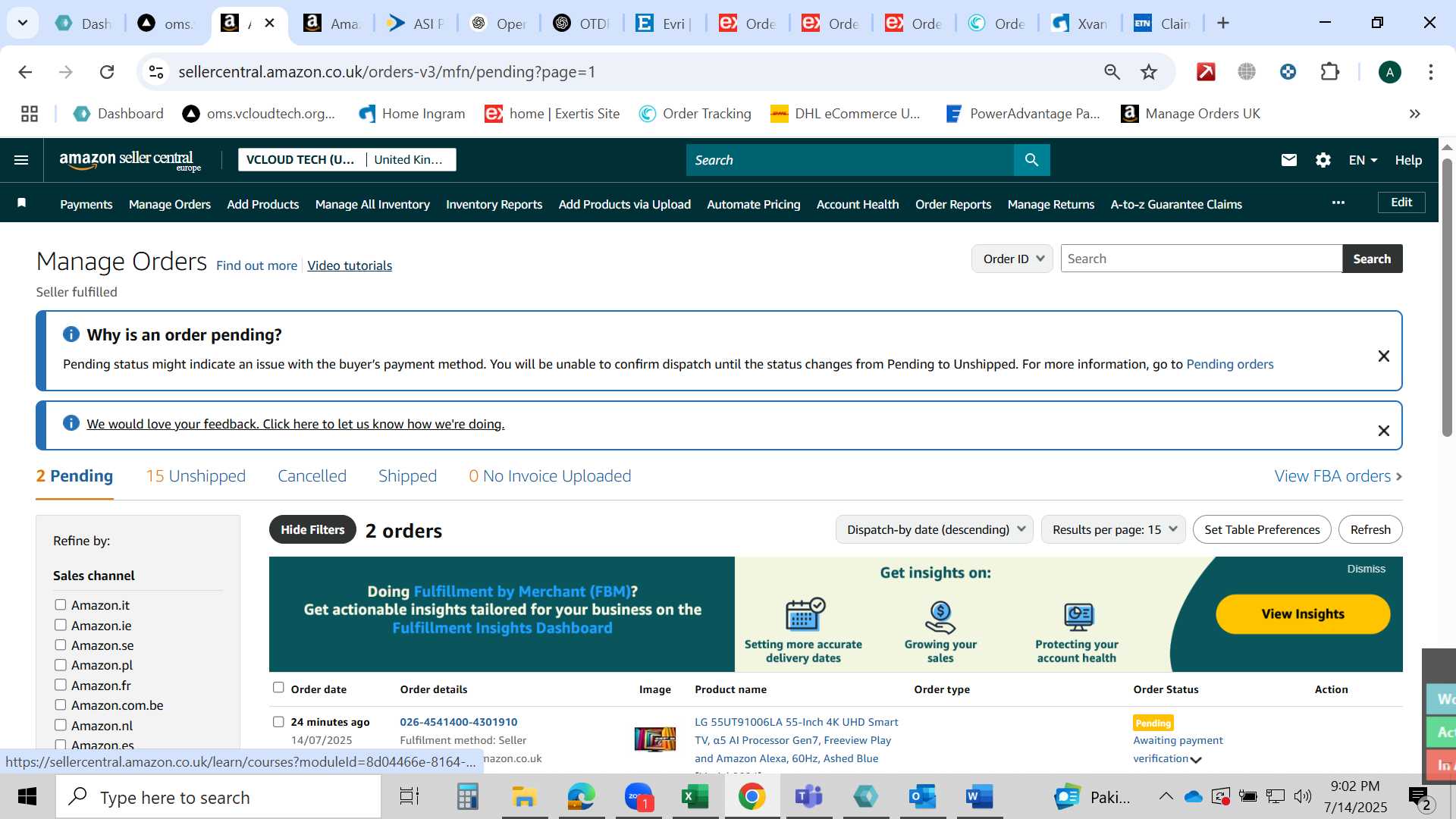Screen dimensions: 1456x819
Task: Switch to the 15 Unshipped tab
Action: pyautogui.click(x=196, y=475)
